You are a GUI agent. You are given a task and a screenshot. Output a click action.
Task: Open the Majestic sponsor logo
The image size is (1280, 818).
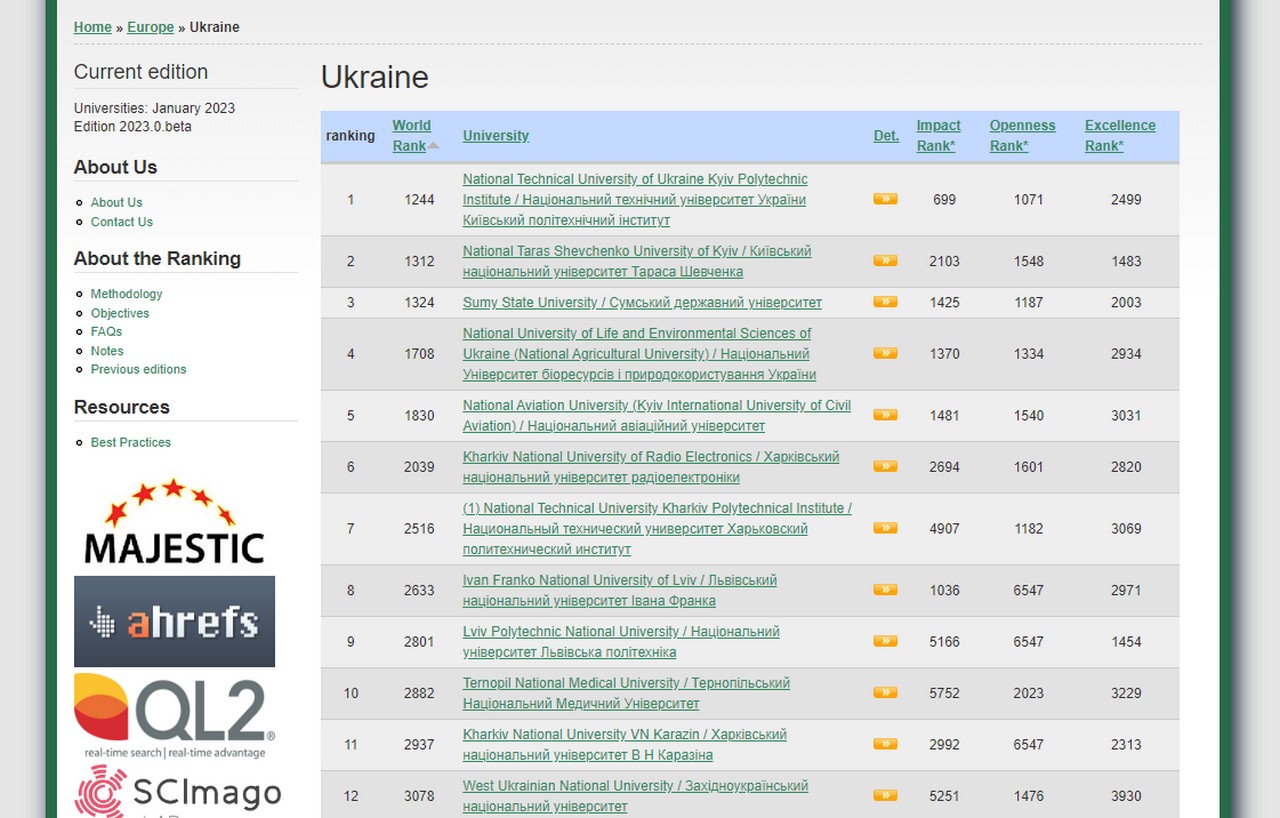(174, 521)
